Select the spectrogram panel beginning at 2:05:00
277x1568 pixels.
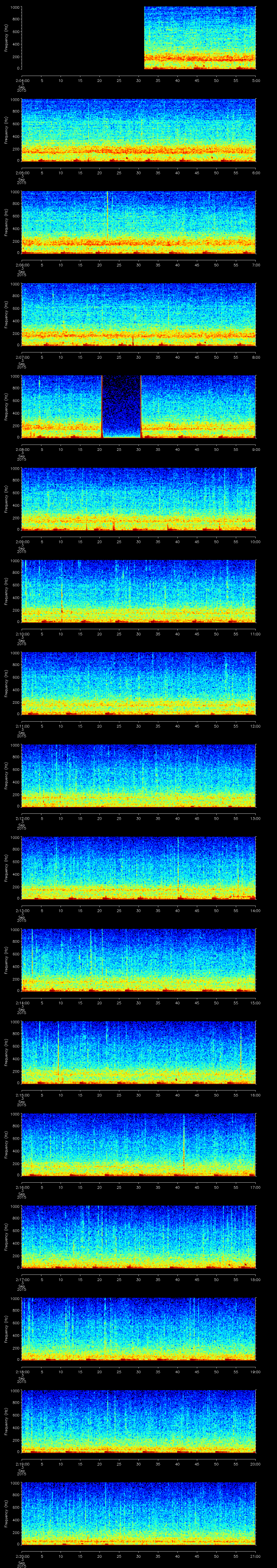139,130
